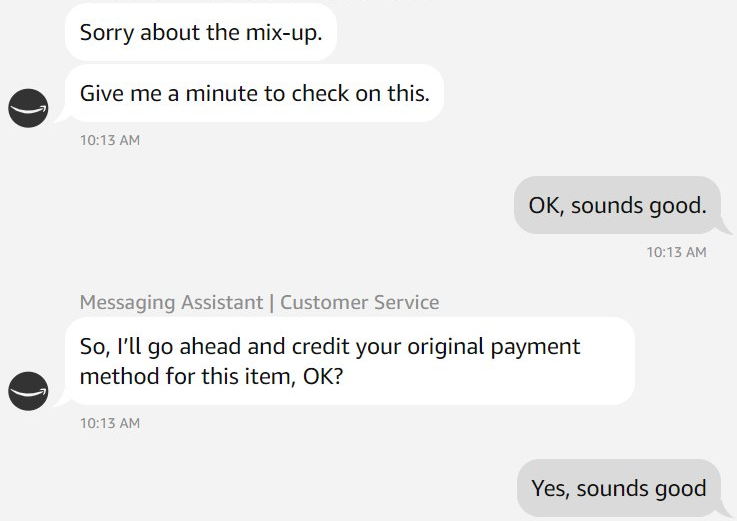Screen dimensions: 737x521
Task: Select the "Sorry about the mix-up." message bubble
Action: coord(201,31)
